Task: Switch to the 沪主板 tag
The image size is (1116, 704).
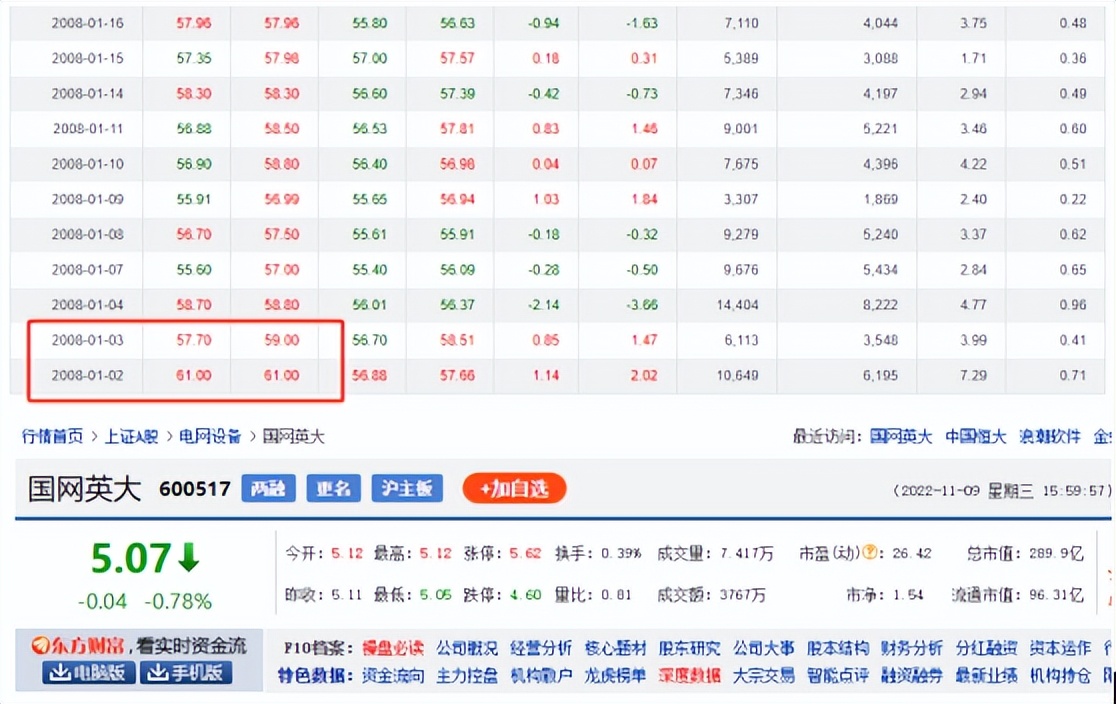Action: [x=405, y=489]
